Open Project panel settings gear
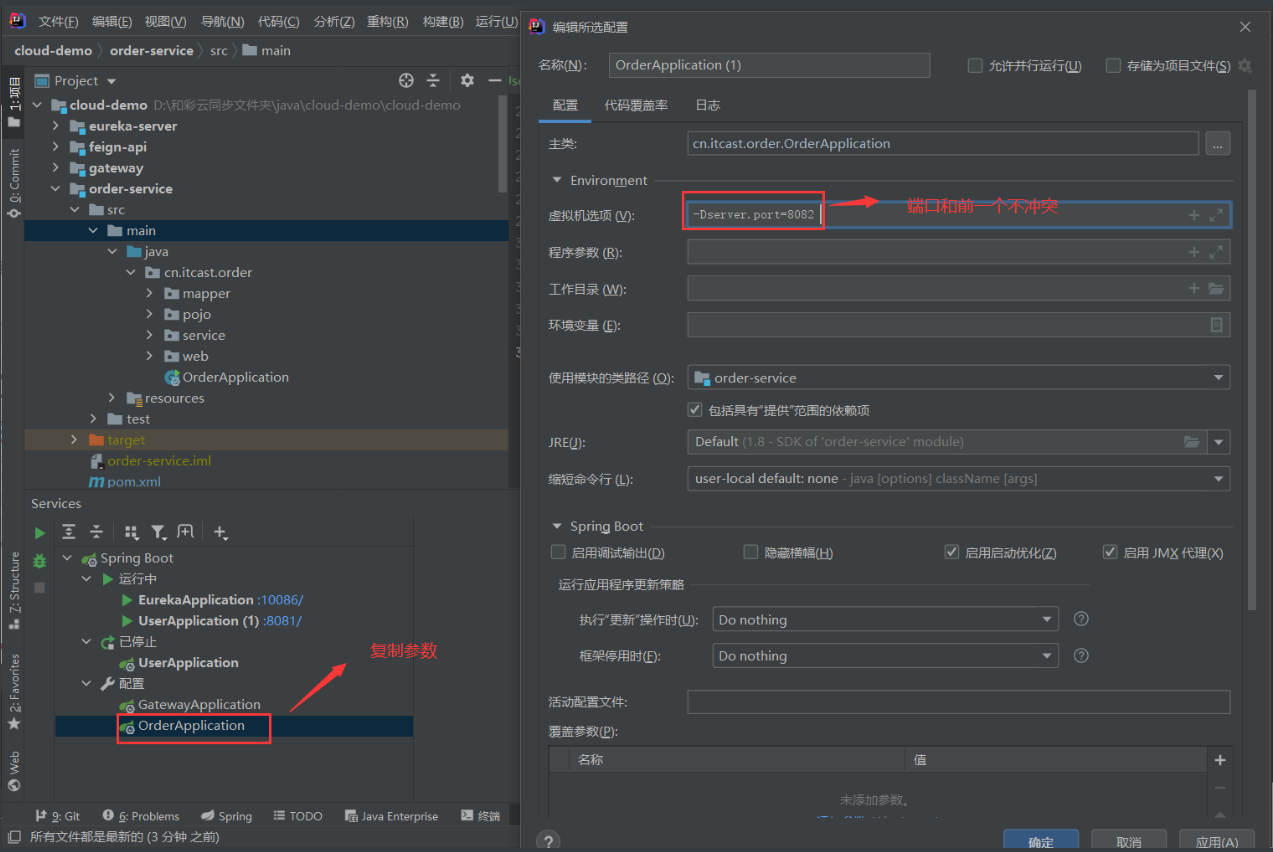The height and width of the screenshot is (852, 1273). click(x=467, y=81)
